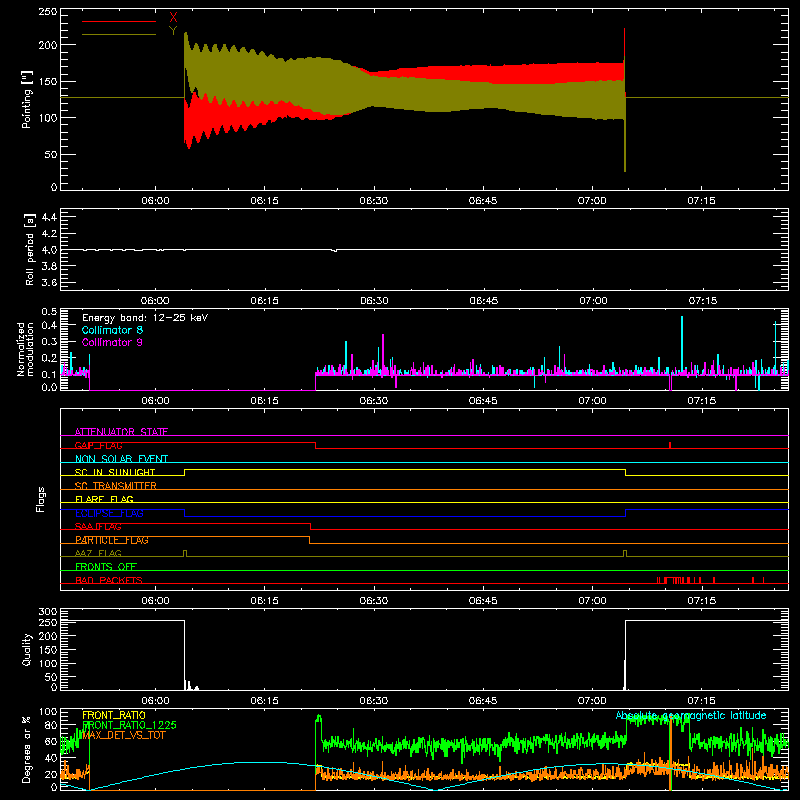The height and width of the screenshot is (800, 800).
Task: Click the green FRONT_RATIO_1225 legend label
Action: click(129, 725)
